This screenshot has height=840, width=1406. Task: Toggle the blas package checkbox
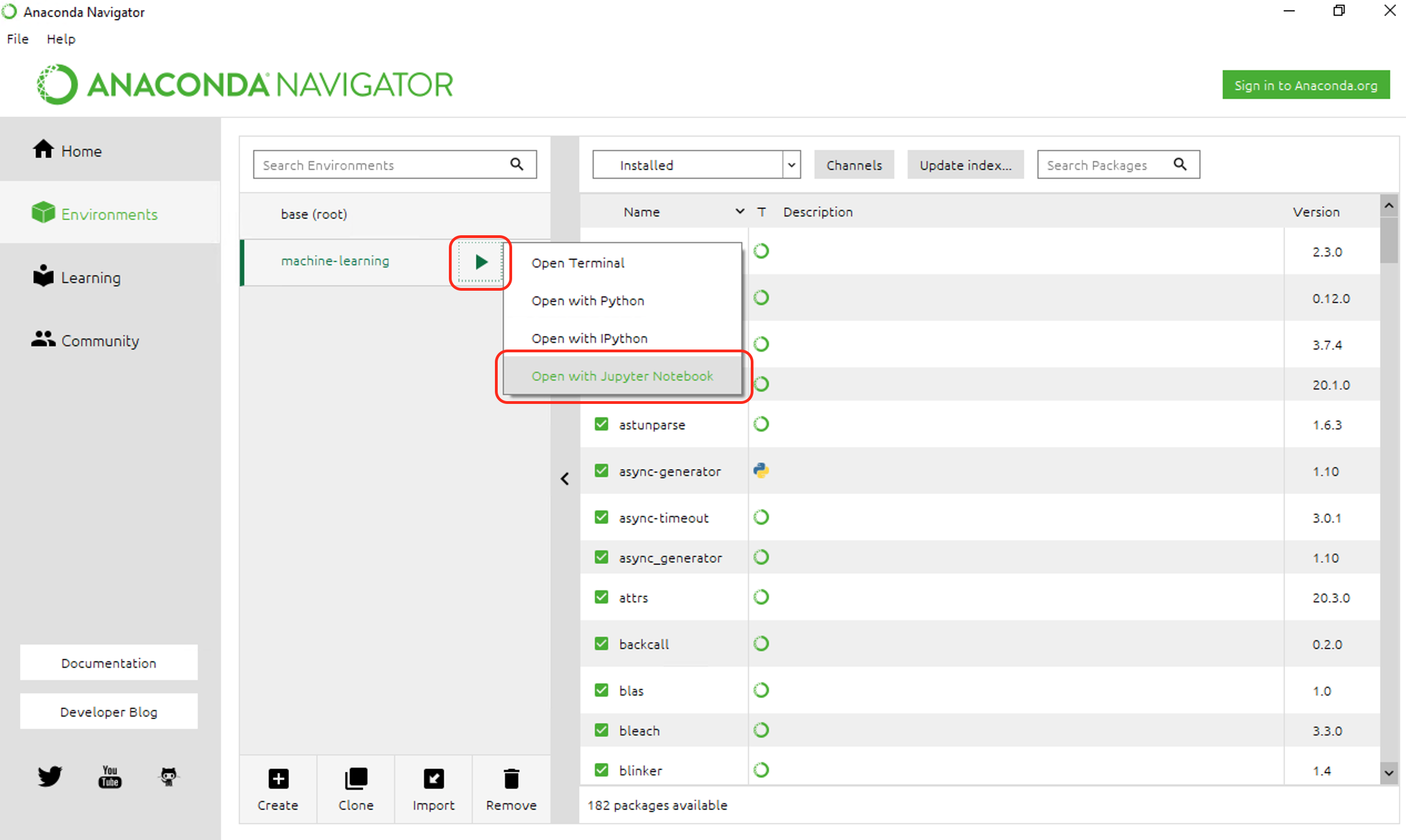[x=601, y=690]
